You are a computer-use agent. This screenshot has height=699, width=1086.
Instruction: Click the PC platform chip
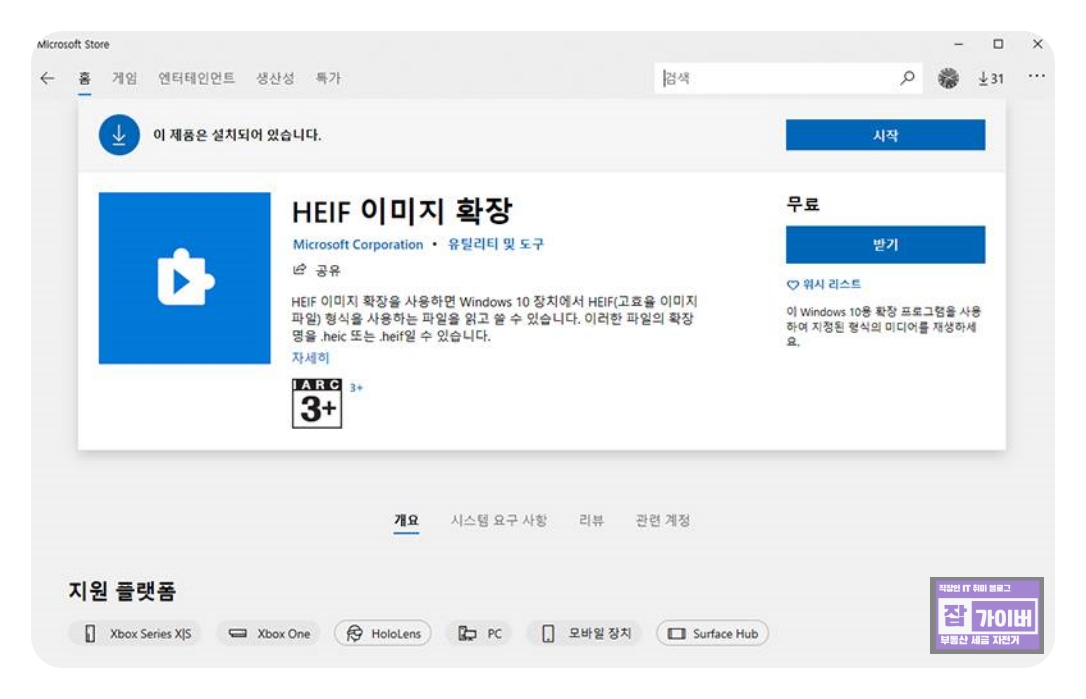pos(479,633)
